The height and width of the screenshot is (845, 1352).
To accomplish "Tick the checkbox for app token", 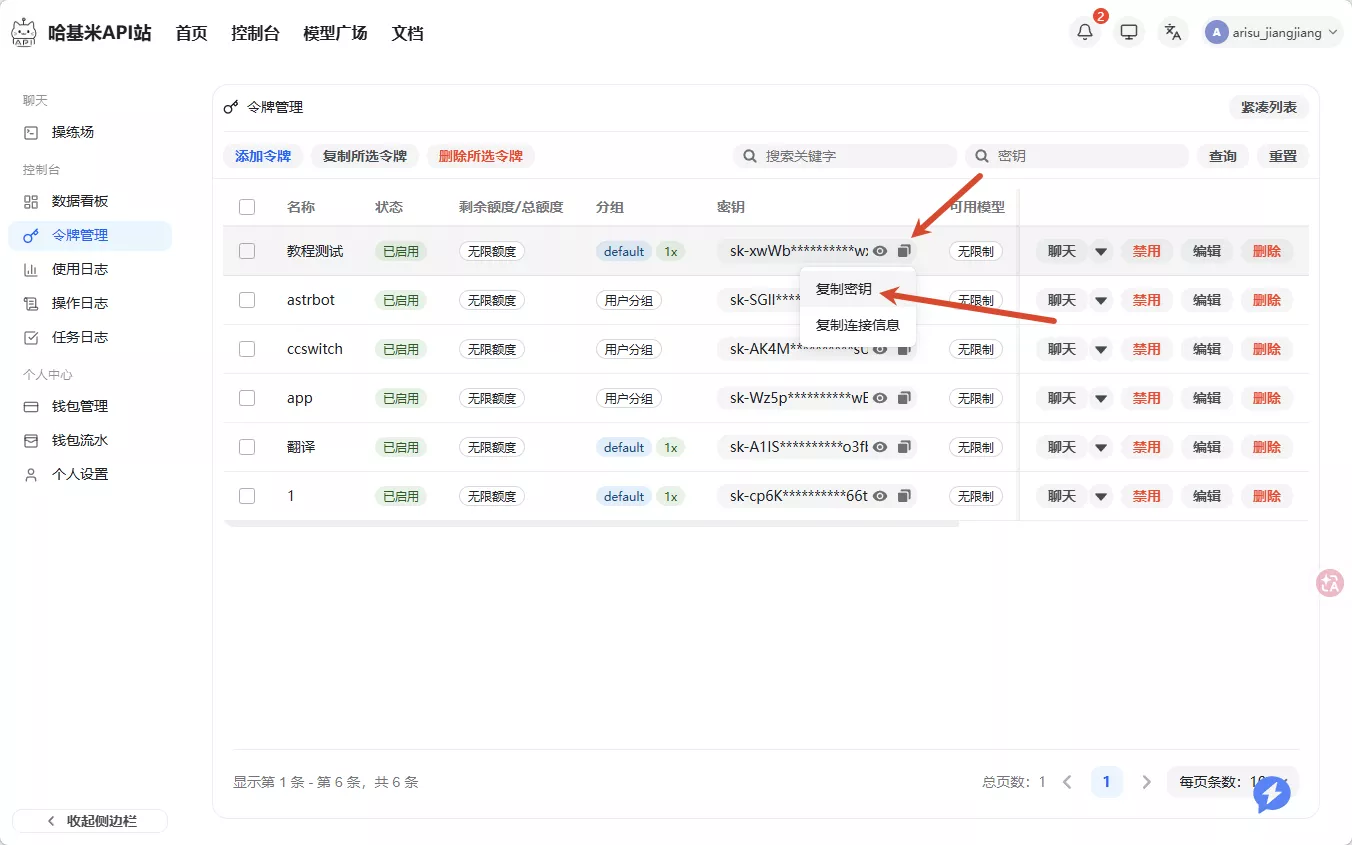I will click(x=247, y=398).
